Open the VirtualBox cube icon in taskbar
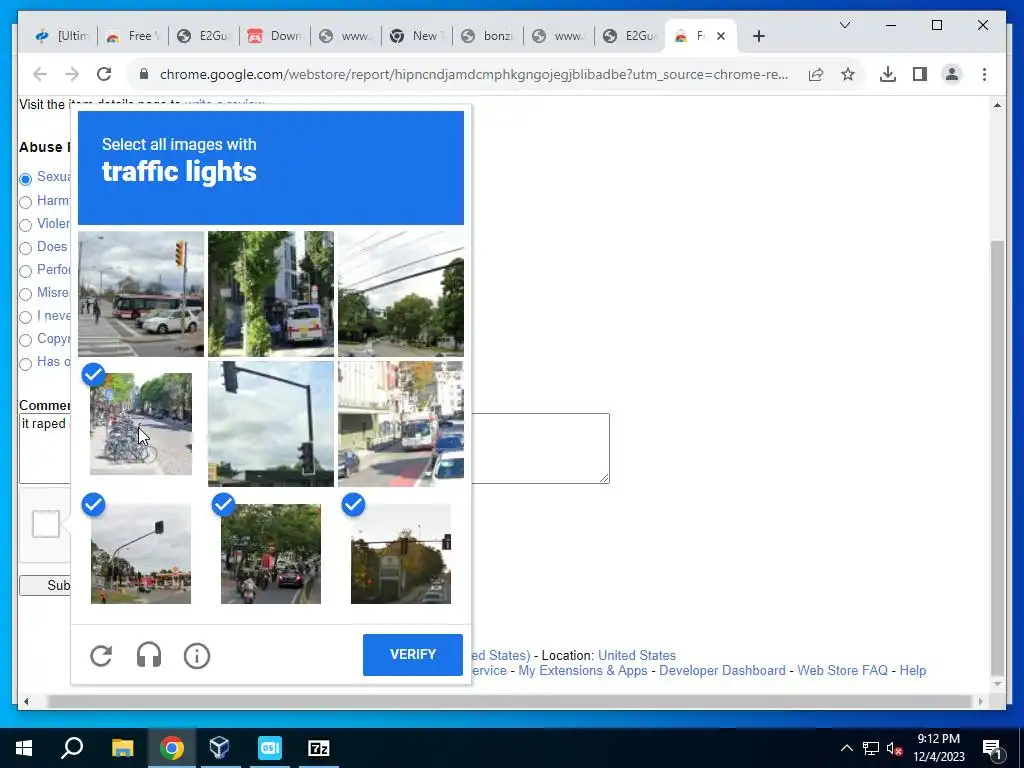Viewport: 1024px width, 768px height. (x=219, y=748)
